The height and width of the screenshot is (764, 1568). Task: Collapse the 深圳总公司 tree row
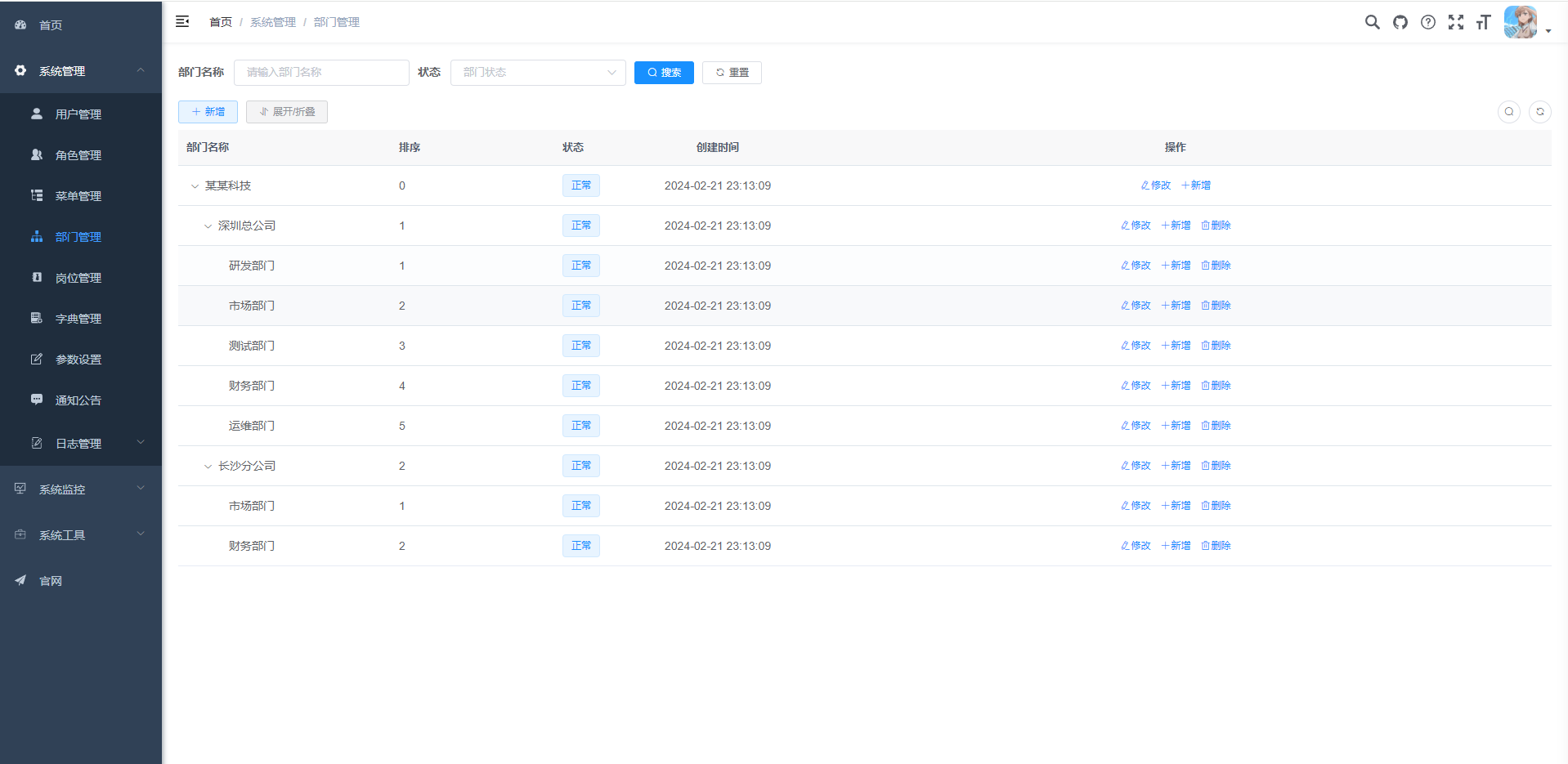click(x=208, y=226)
